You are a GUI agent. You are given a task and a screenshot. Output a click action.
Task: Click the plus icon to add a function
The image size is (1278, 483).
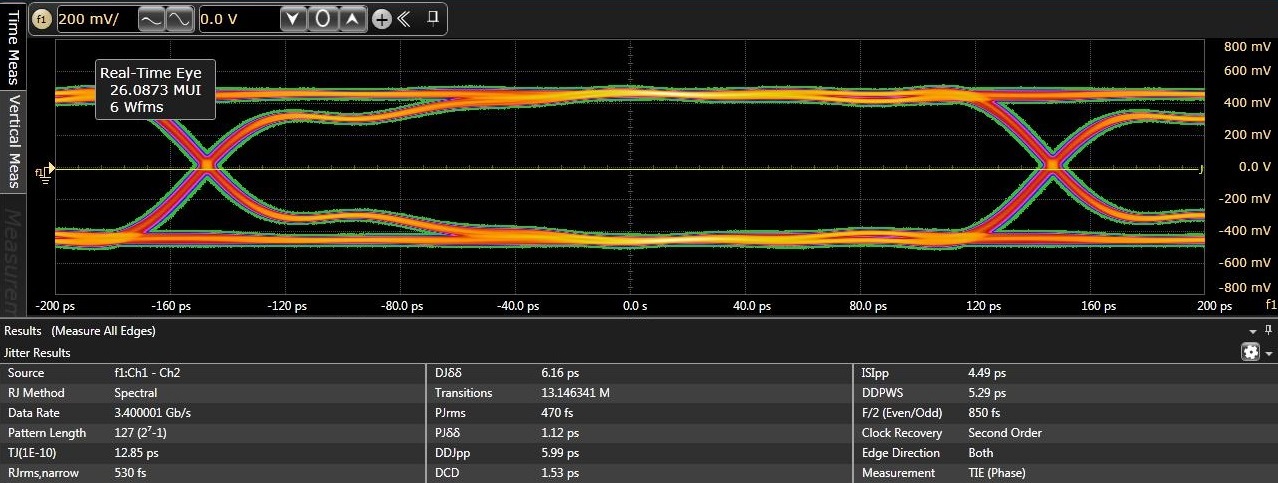381,19
